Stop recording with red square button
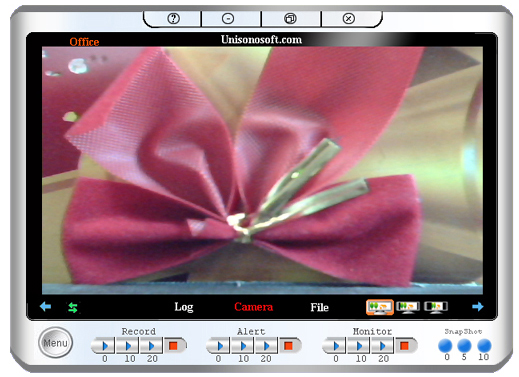 (174, 346)
